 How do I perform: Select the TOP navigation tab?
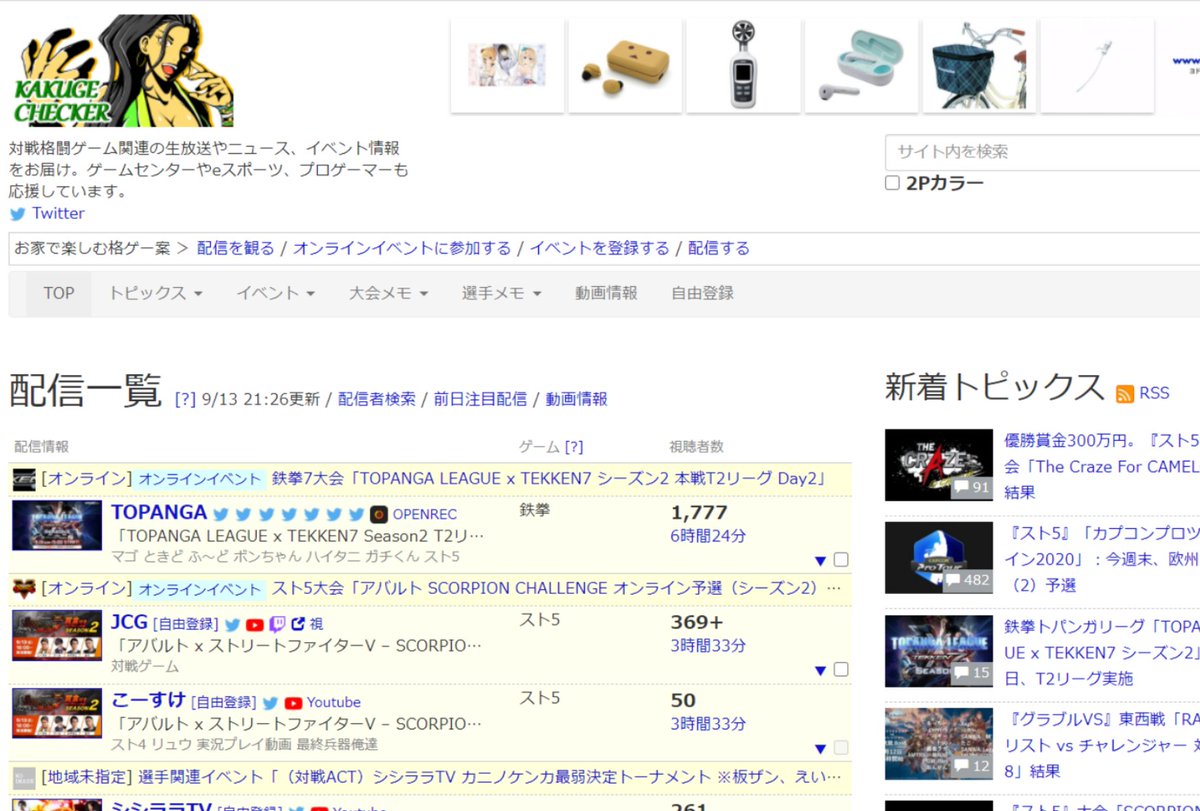(58, 293)
